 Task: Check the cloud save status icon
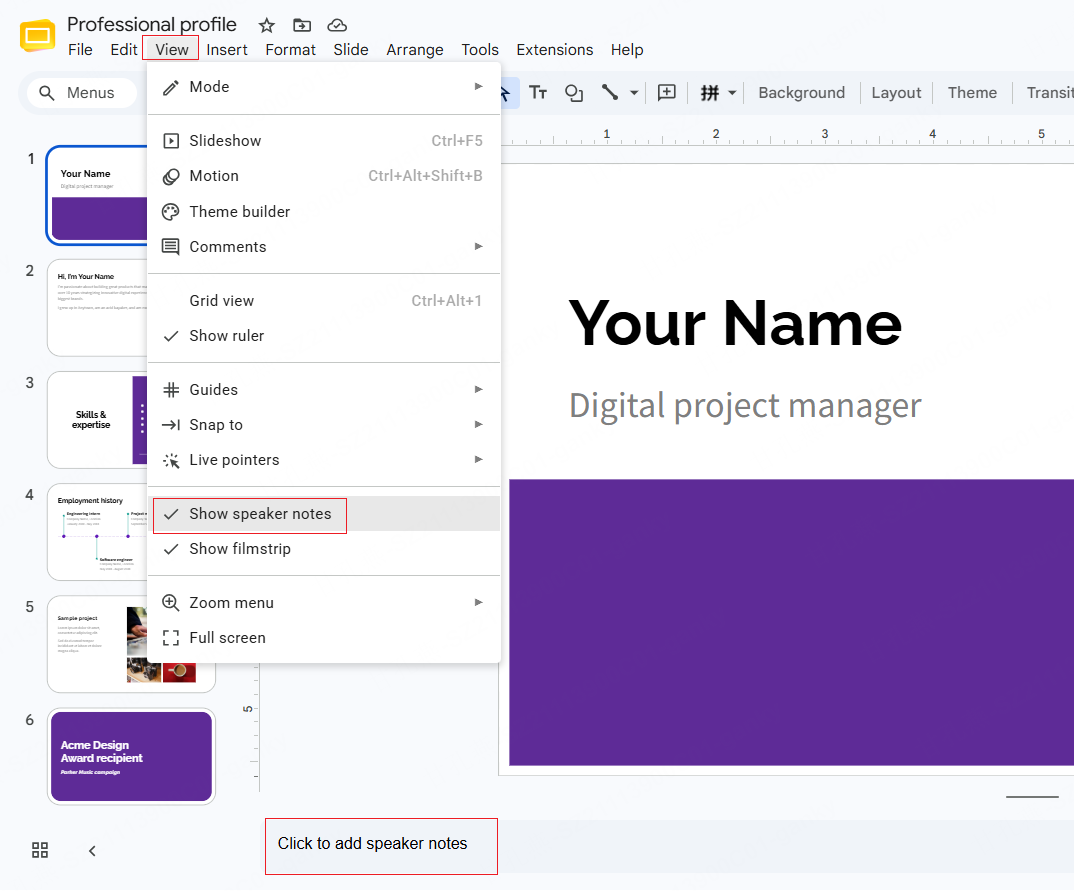pos(337,25)
